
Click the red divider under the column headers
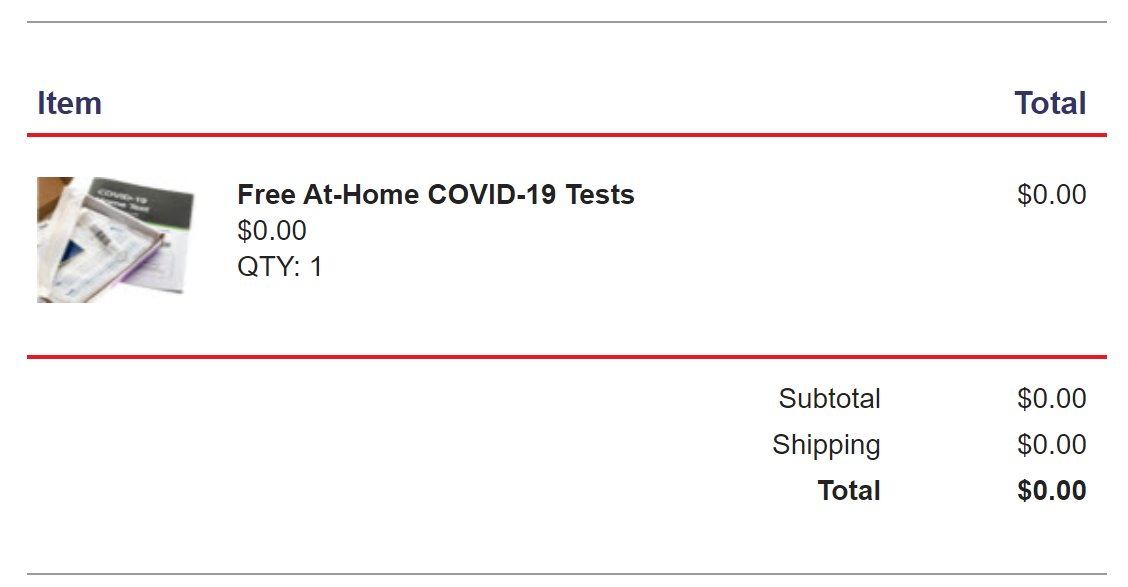tap(566, 134)
